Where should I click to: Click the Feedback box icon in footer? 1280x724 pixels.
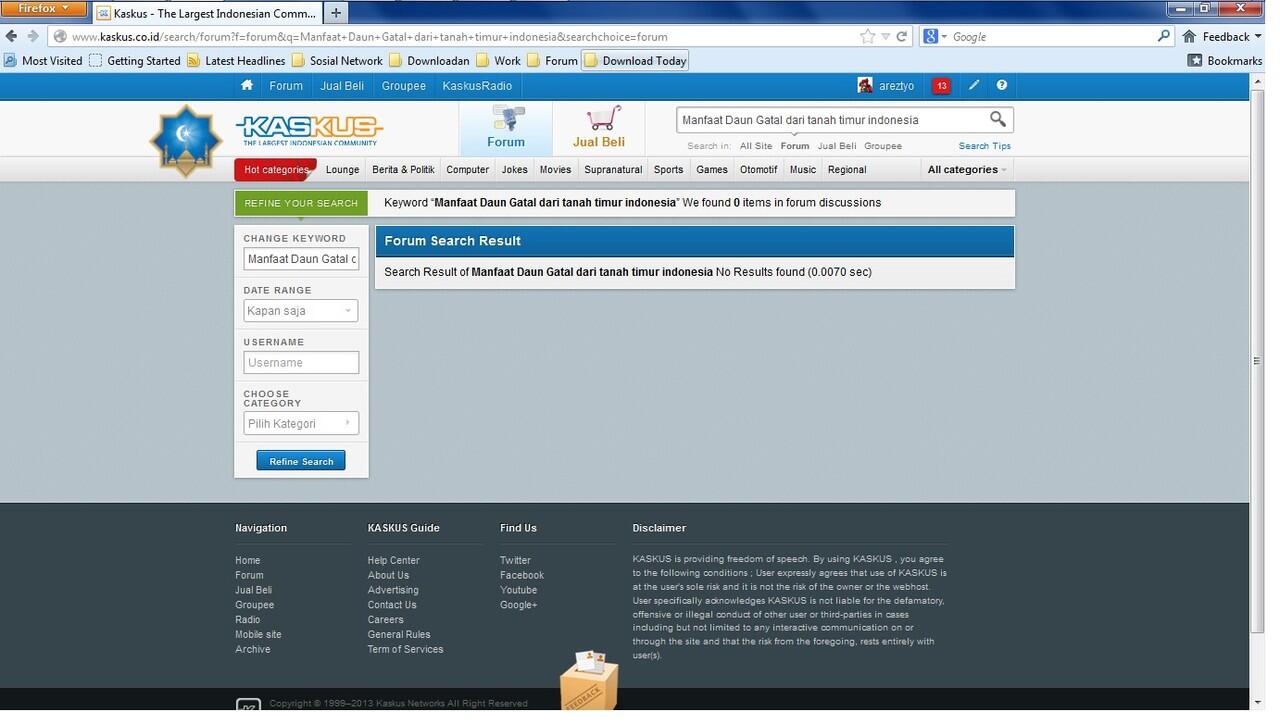click(589, 680)
